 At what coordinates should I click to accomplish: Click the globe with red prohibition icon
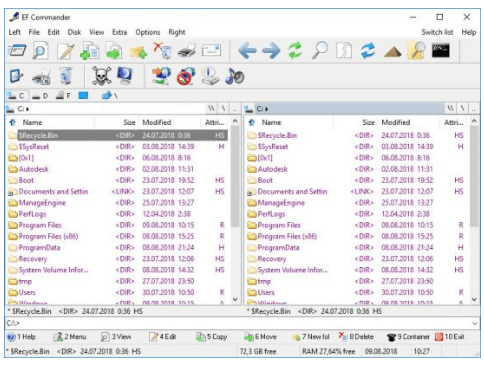(186, 76)
